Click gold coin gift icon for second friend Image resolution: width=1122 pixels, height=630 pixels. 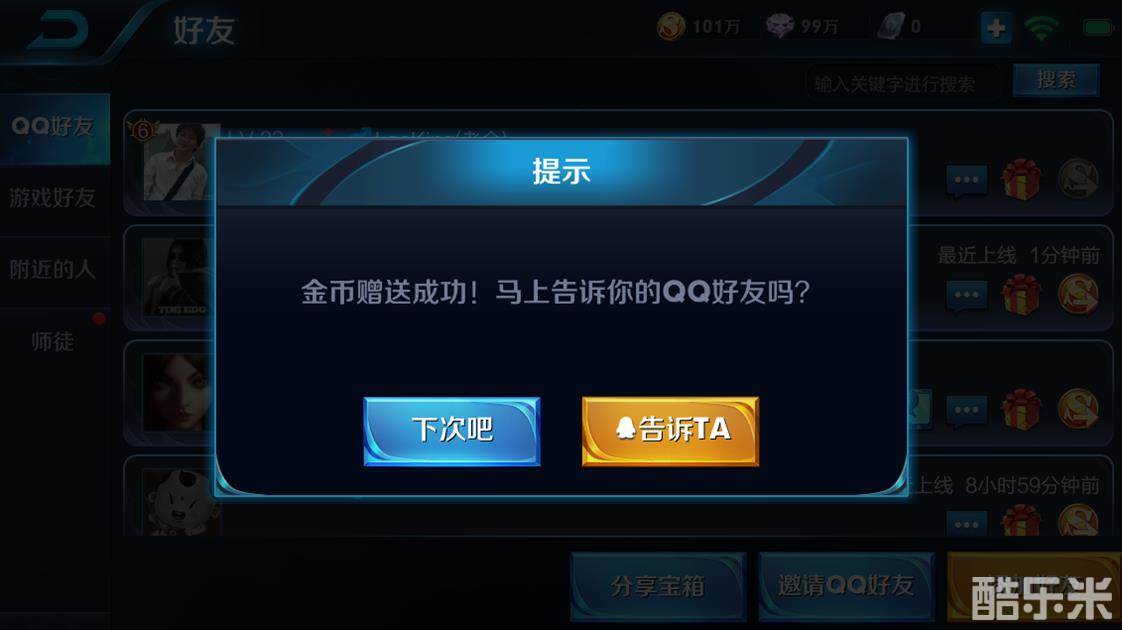[1078, 294]
